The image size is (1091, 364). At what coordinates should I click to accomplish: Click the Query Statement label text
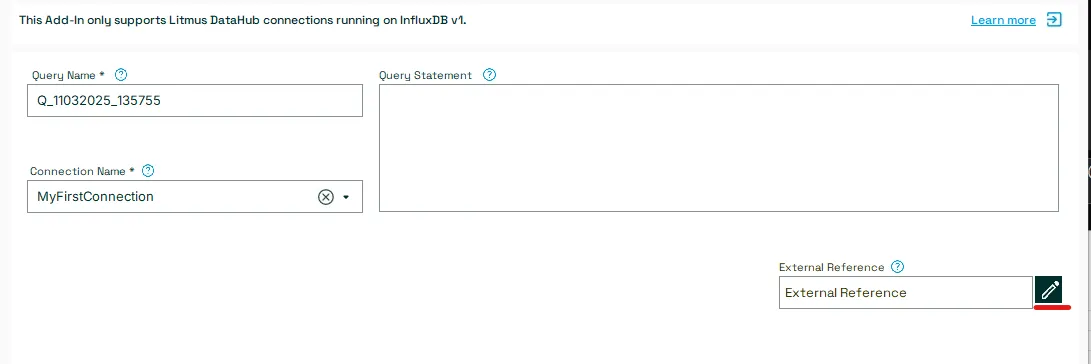(426, 75)
